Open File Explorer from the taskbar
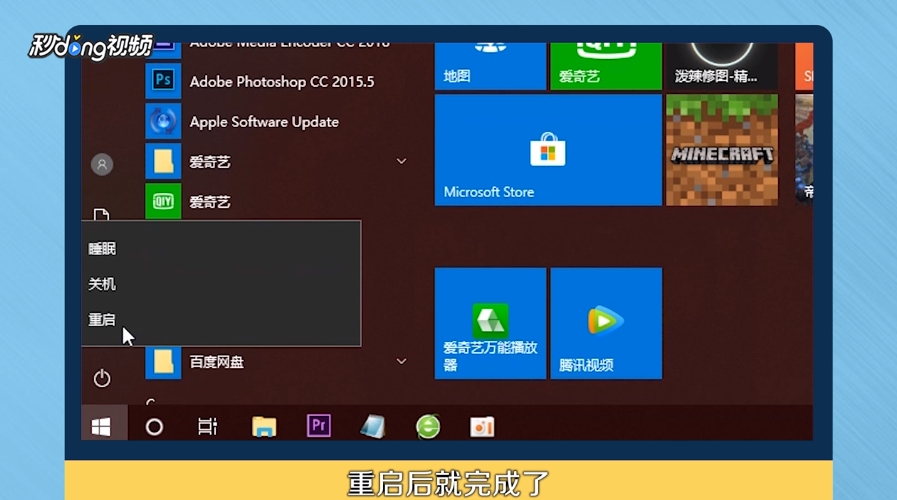 tap(264, 427)
